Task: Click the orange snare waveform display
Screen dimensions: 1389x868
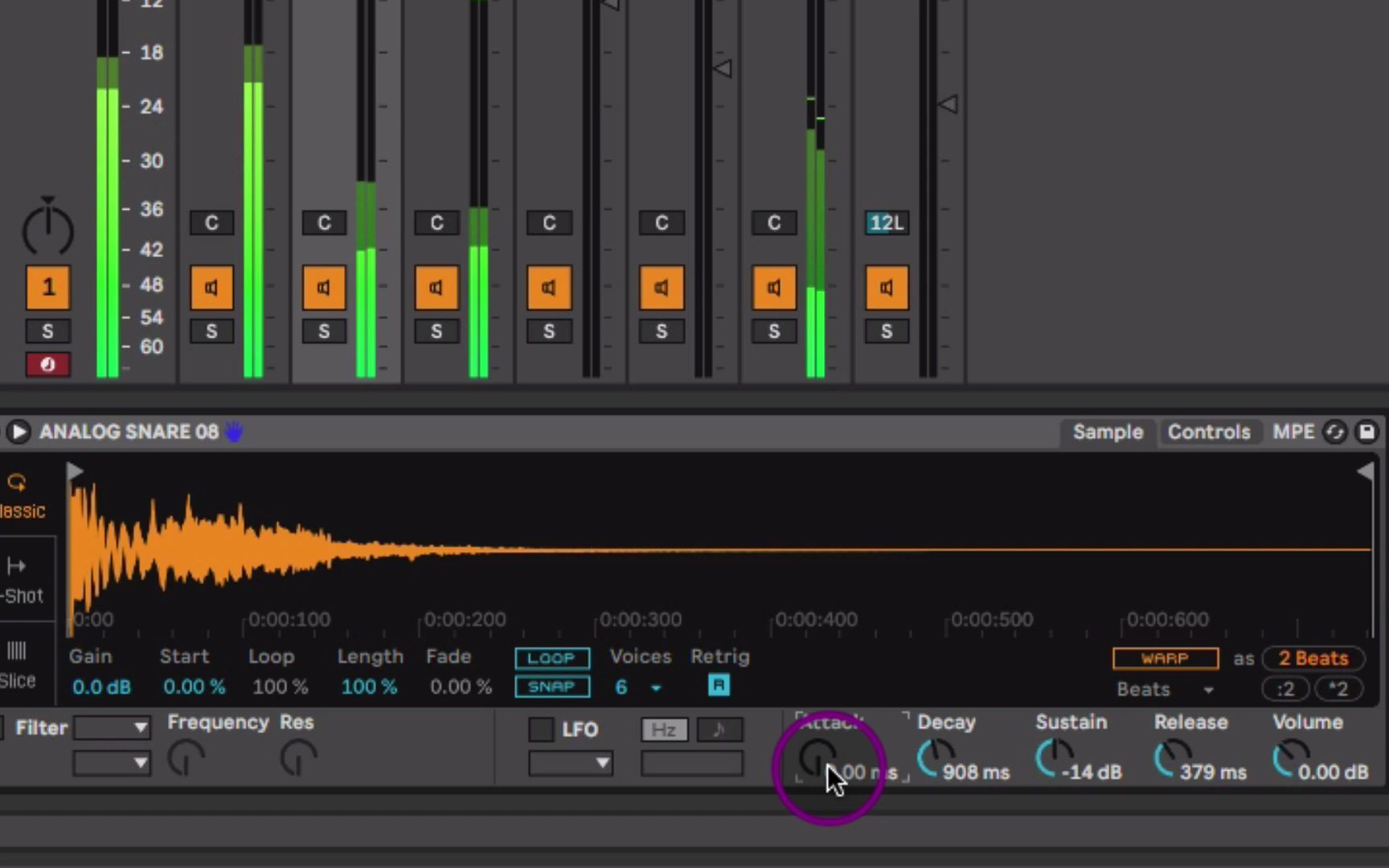Action: pyautogui.click(x=719, y=551)
